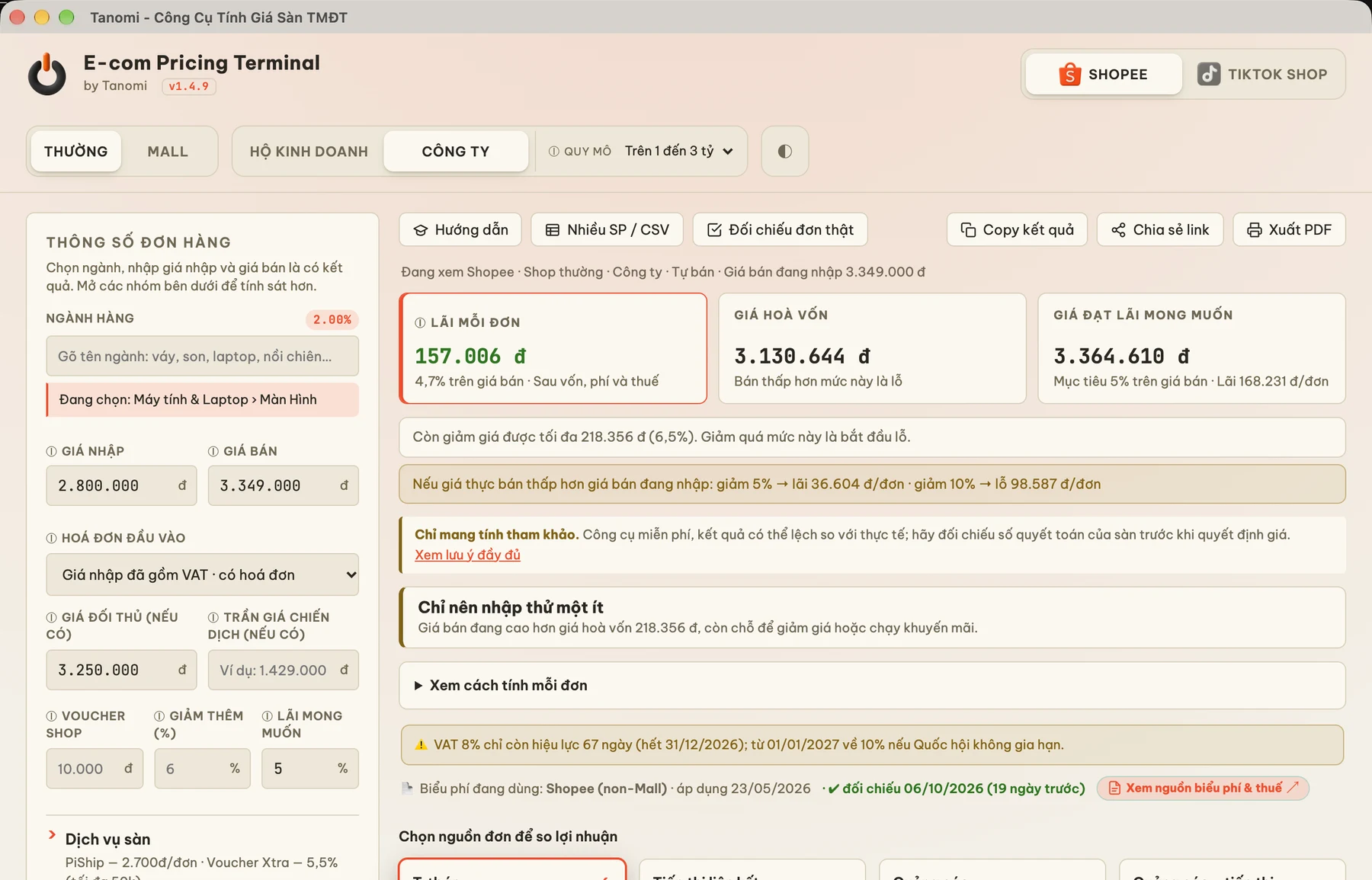The image size is (1372, 880).
Task: Open the Xem lưu ý đầy đủ link
Action: (467, 555)
